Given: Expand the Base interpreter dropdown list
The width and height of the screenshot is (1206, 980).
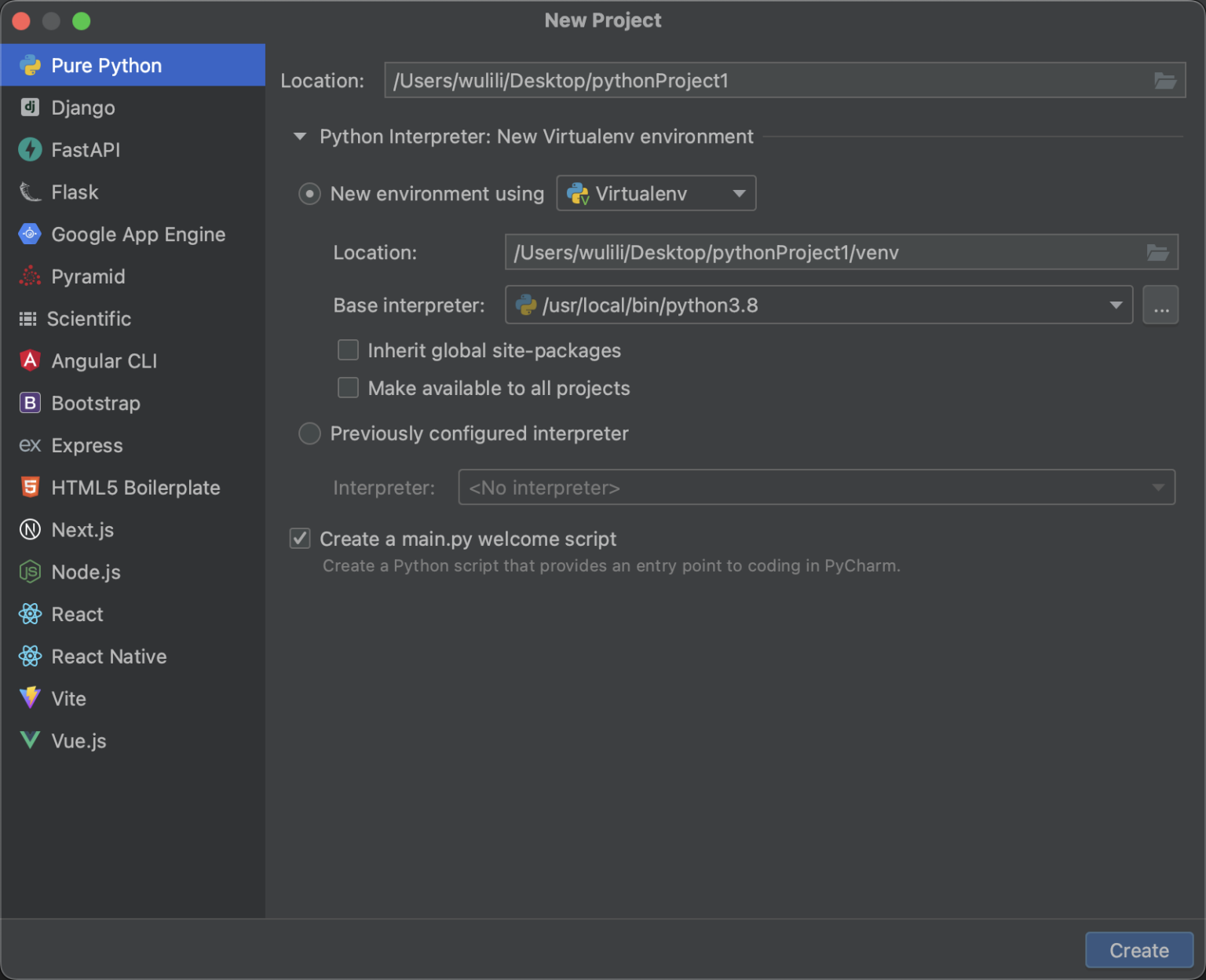Looking at the screenshot, I should tap(1115, 305).
